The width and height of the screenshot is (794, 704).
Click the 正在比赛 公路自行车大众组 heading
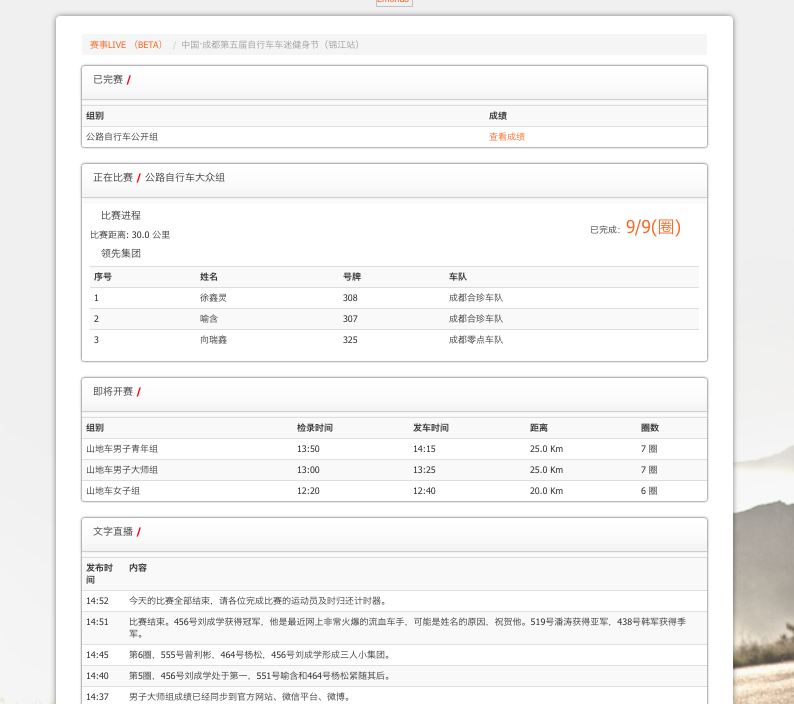pos(159,177)
